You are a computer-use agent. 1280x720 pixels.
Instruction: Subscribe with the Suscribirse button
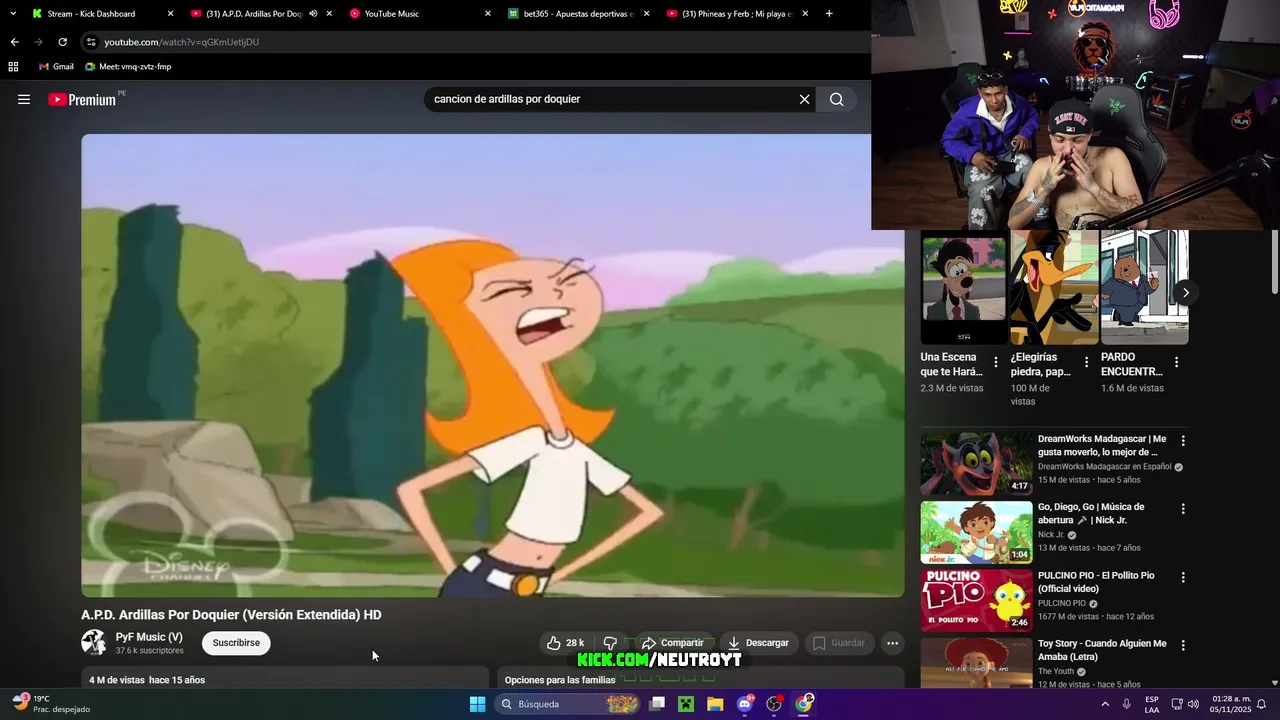236,643
